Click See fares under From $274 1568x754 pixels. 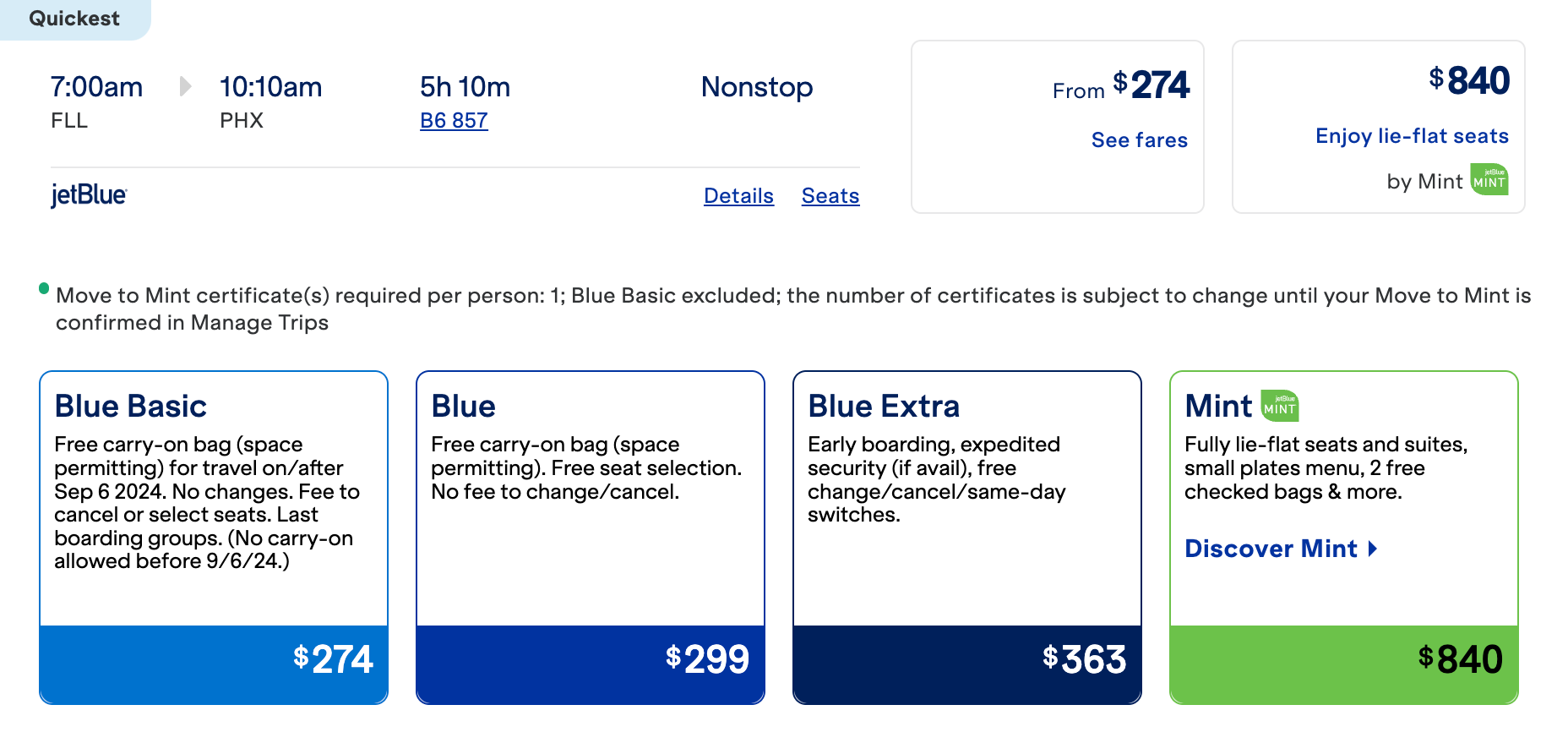point(1139,139)
